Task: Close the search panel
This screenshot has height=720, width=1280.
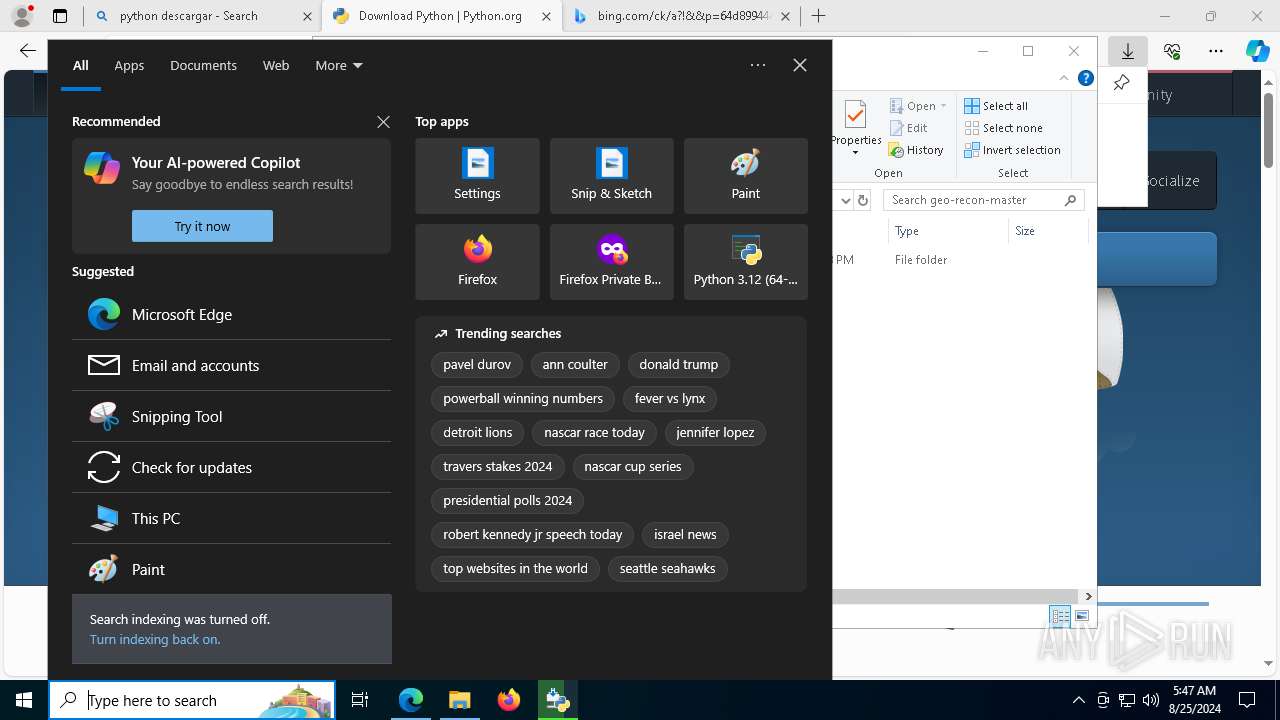Action: click(799, 65)
